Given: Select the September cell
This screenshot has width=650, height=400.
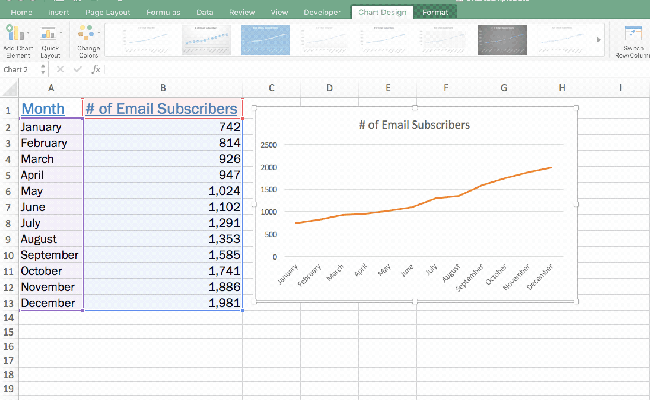Looking at the screenshot, I should [x=51, y=255].
